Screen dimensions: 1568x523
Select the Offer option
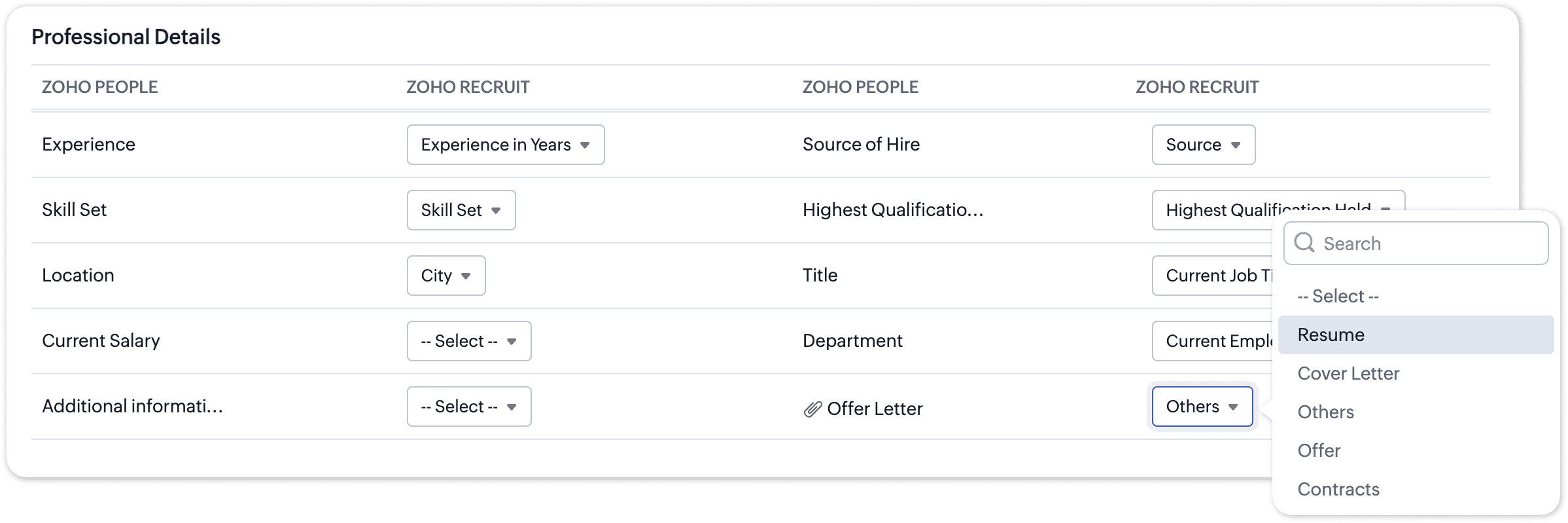[1318, 451]
